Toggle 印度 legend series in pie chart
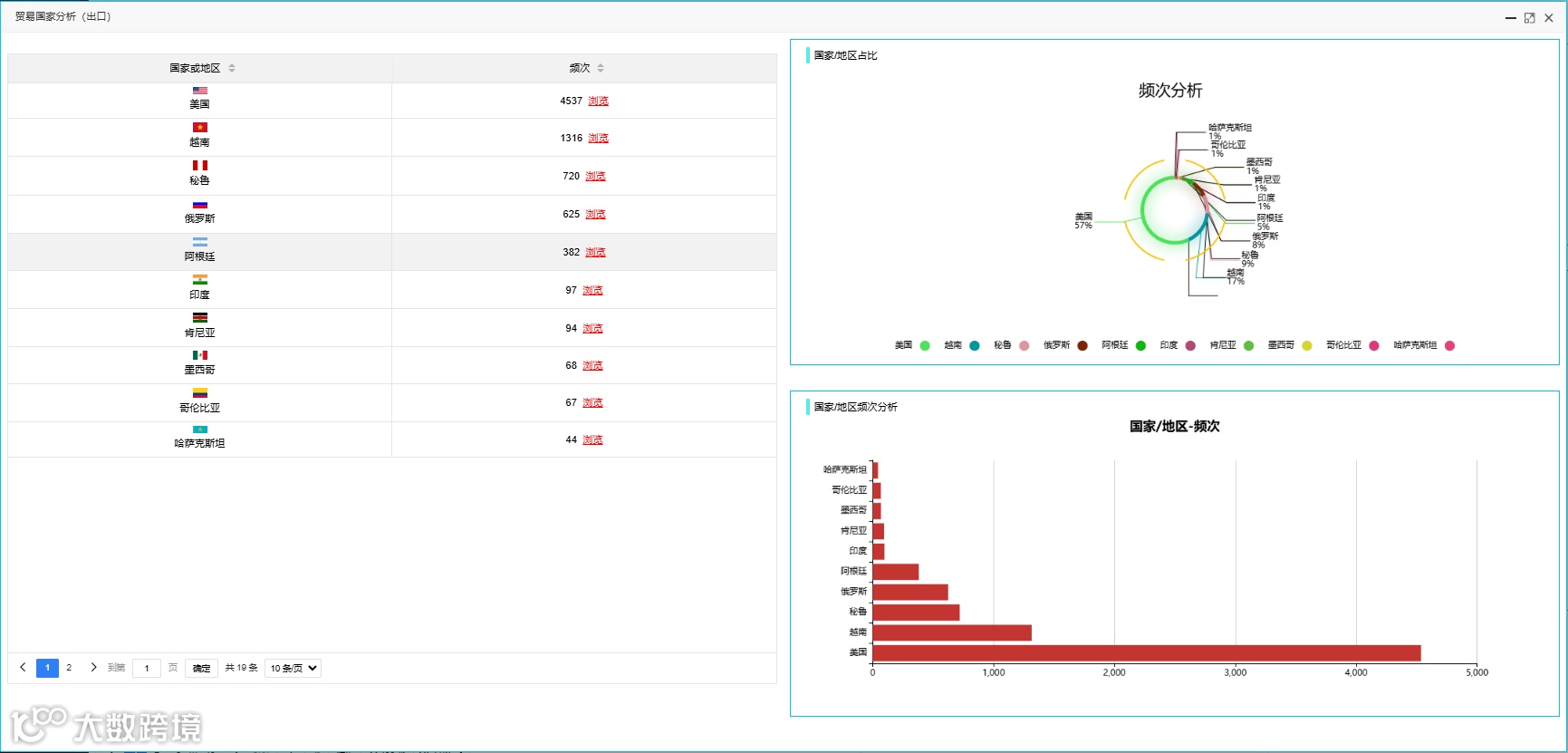Screen dimensions: 1568x753 1178,345
